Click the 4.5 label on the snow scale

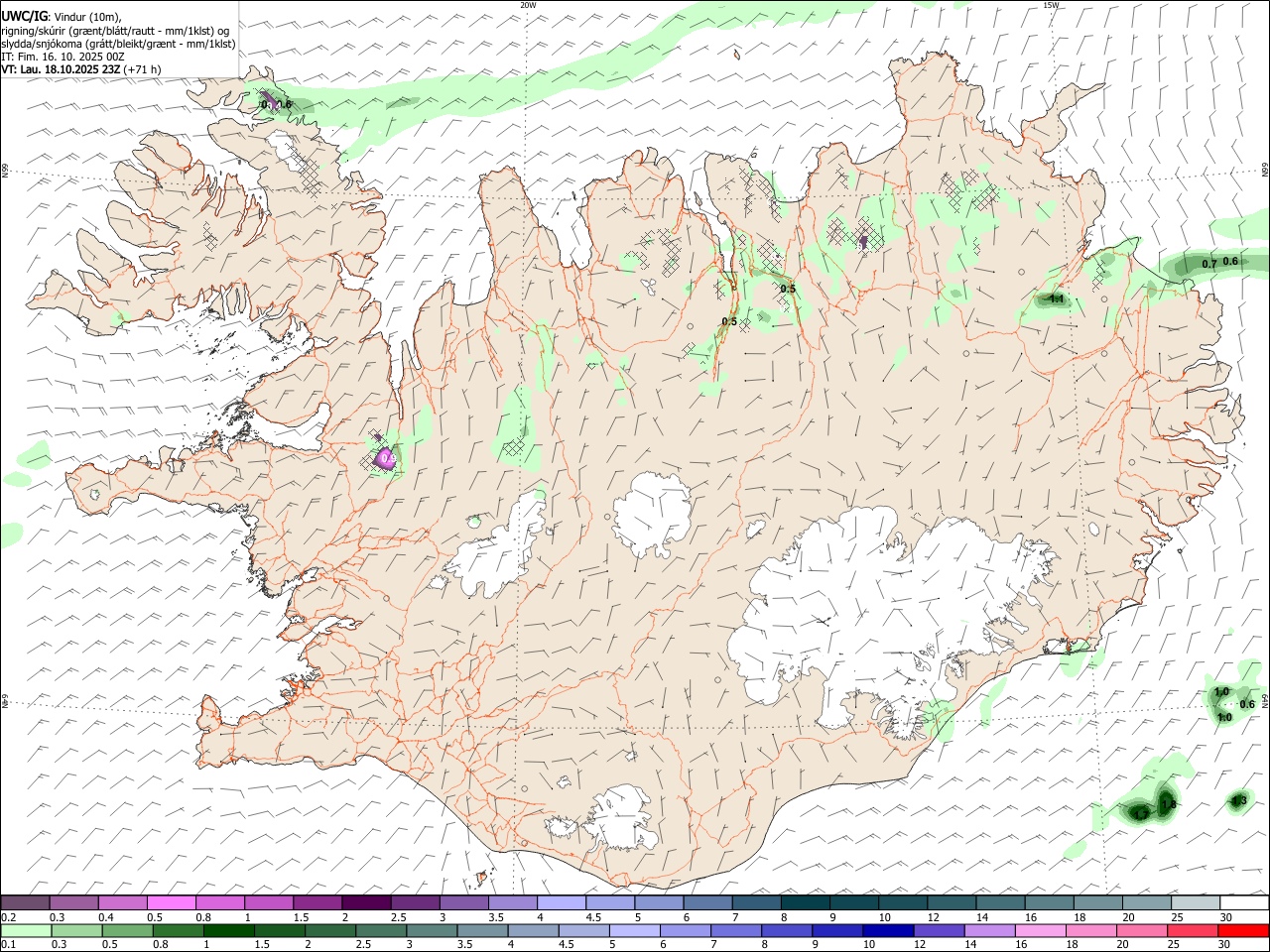tap(593, 917)
